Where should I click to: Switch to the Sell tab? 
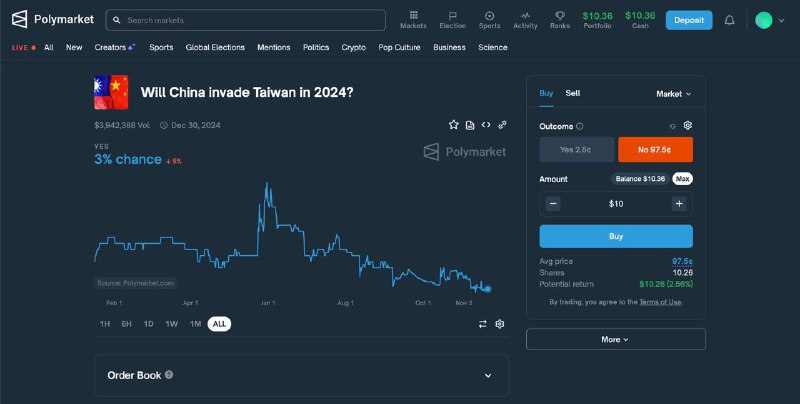[x=572, y=93]
